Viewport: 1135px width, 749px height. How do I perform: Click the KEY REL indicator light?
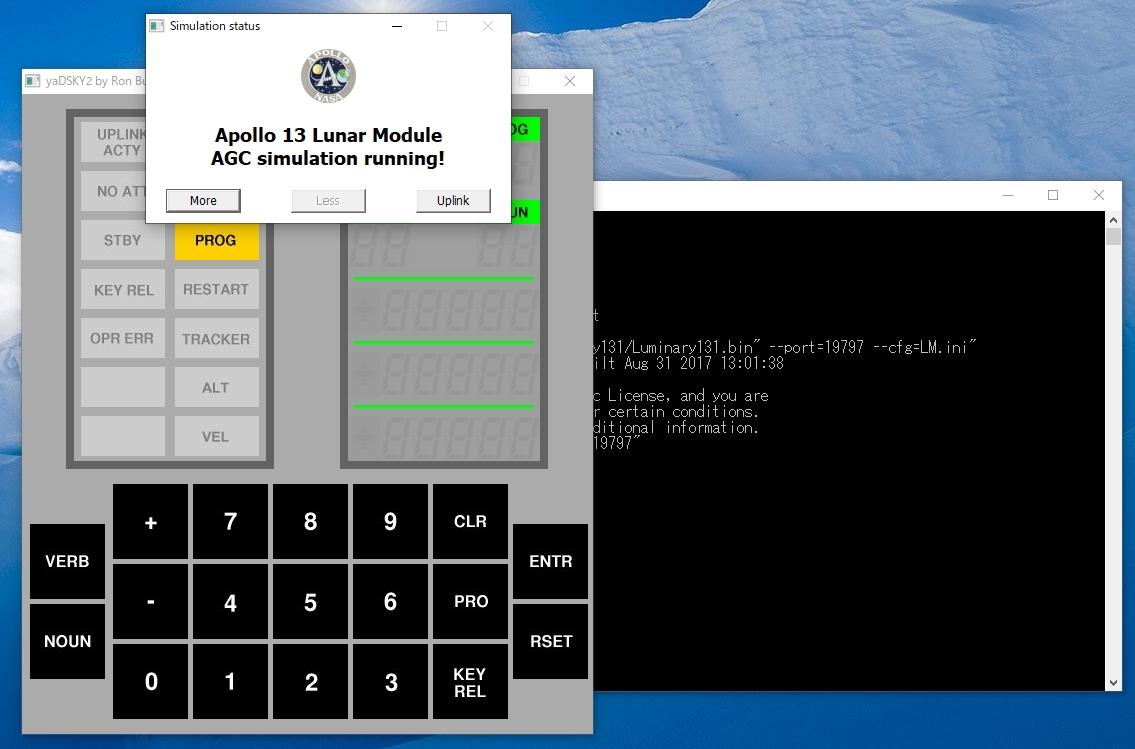coord(122,289)
